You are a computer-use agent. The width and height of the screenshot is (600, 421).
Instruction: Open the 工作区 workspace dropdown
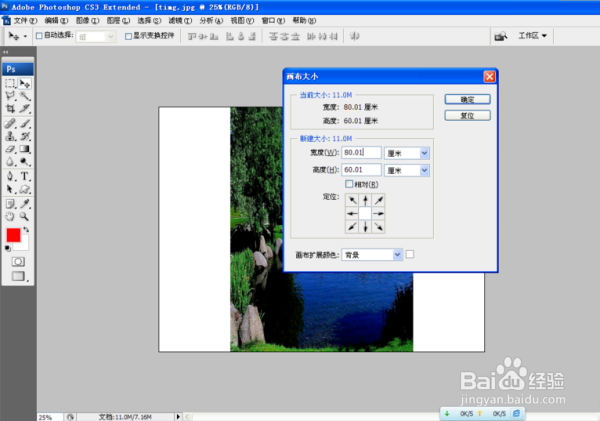point(532,36)
